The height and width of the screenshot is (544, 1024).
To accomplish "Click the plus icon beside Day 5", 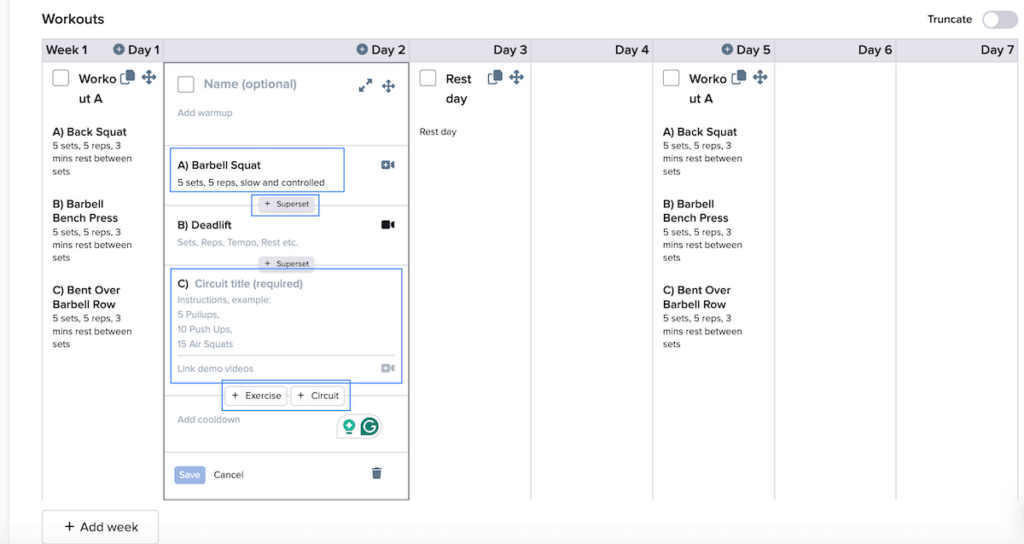I will pos(728,50).
